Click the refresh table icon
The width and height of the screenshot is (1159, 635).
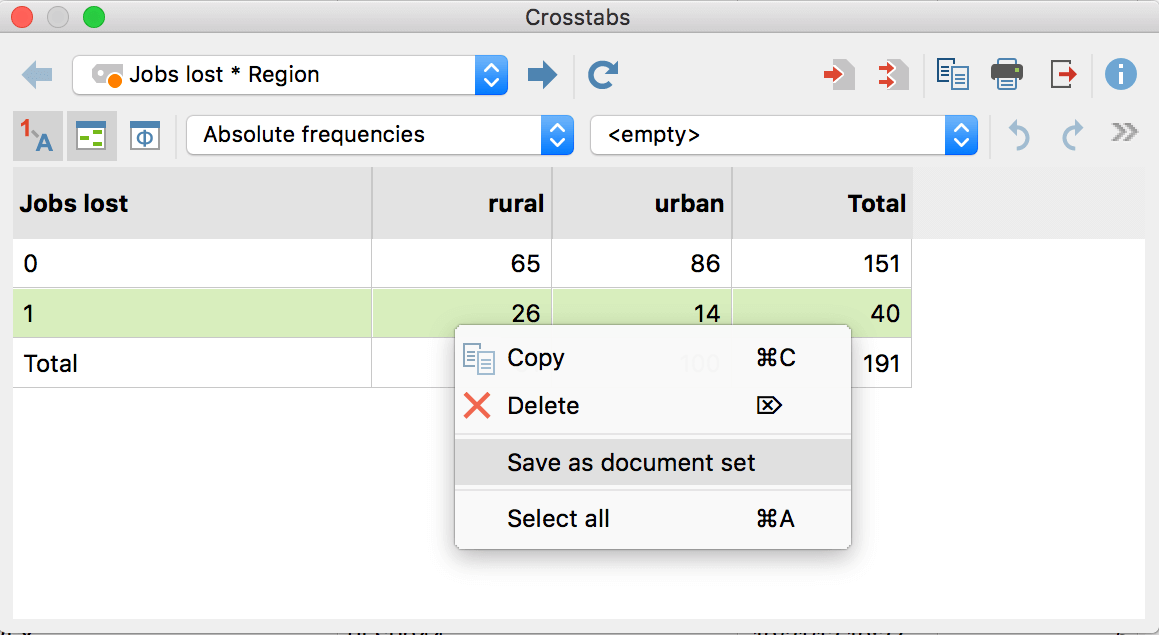603,75
